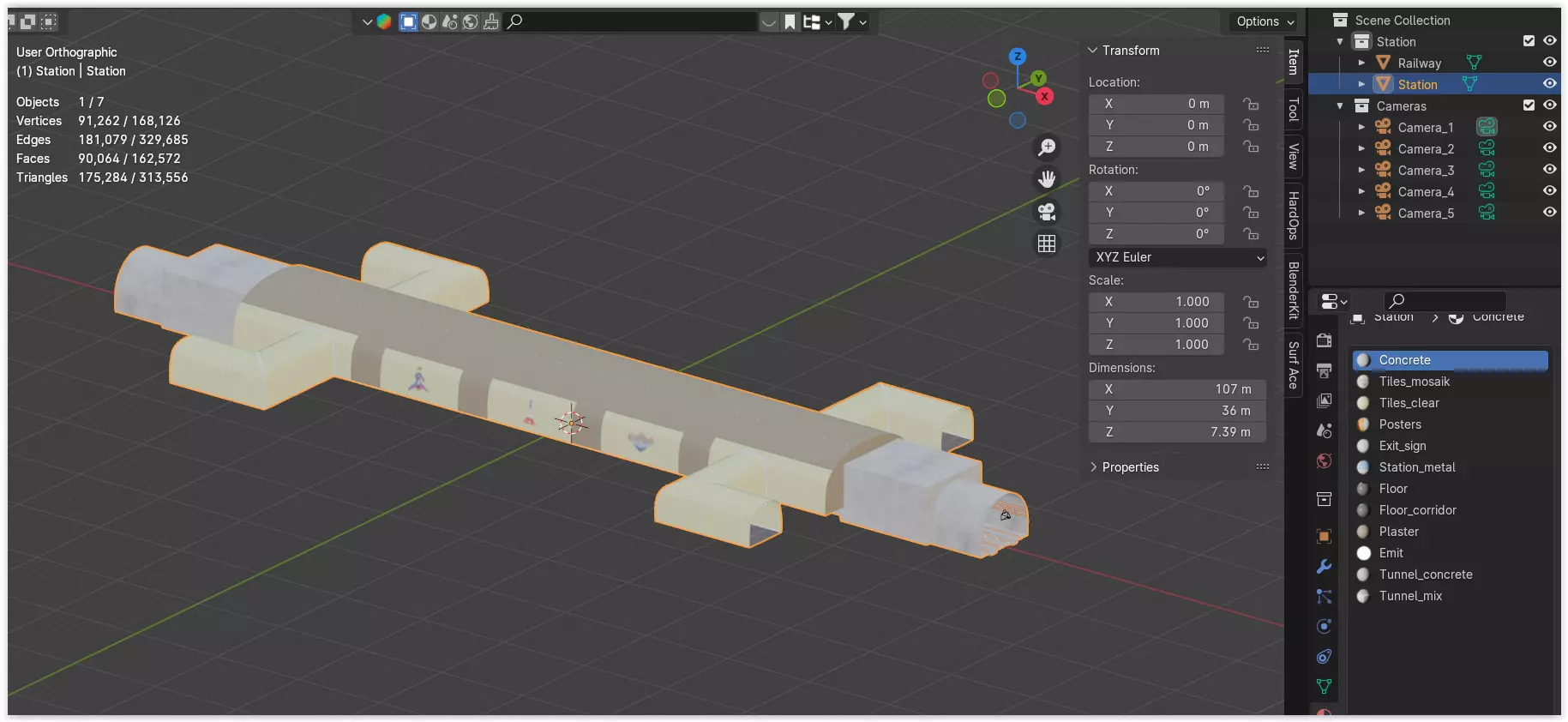This screenshot has height=722, width=1568.
Task: Collapse the Cameras collection tree
Action: click(1340, 105)
